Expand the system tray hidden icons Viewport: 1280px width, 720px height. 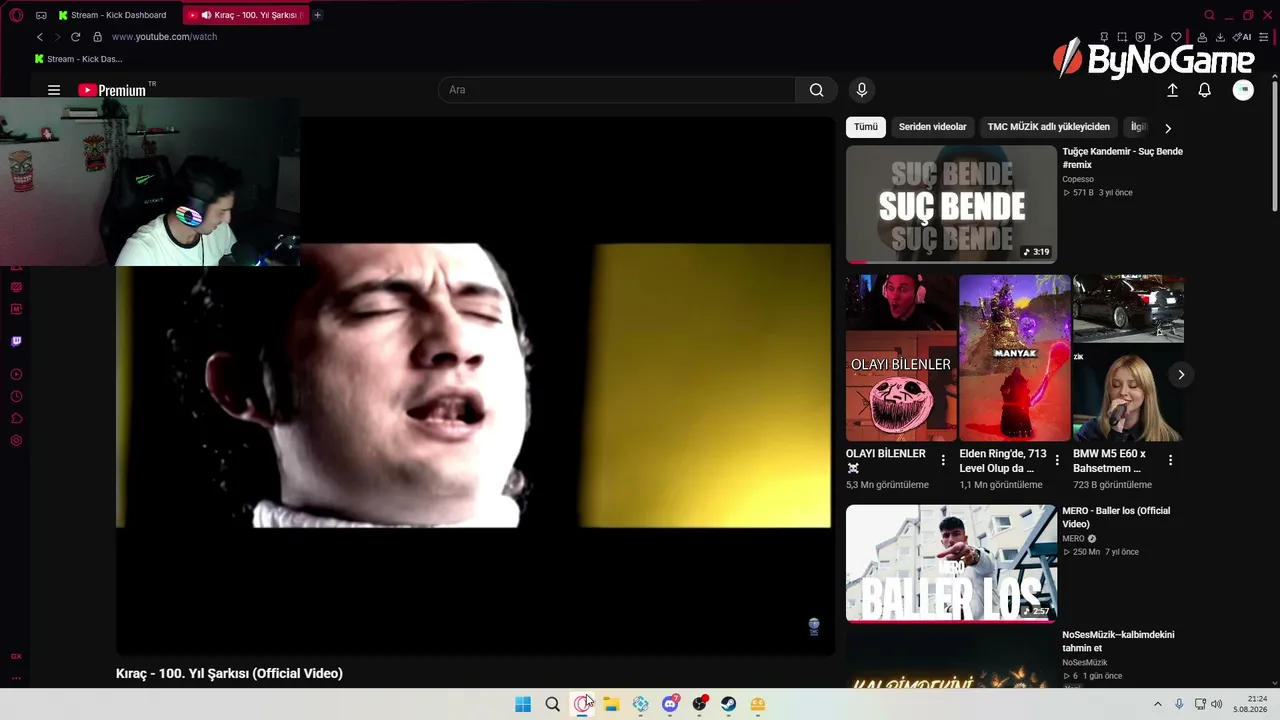pos(1158,704)
